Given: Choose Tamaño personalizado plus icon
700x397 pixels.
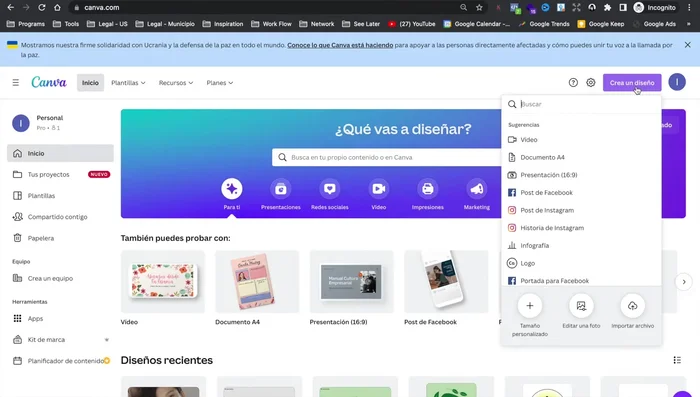Looking at the screenshot, I should (530, 306).
